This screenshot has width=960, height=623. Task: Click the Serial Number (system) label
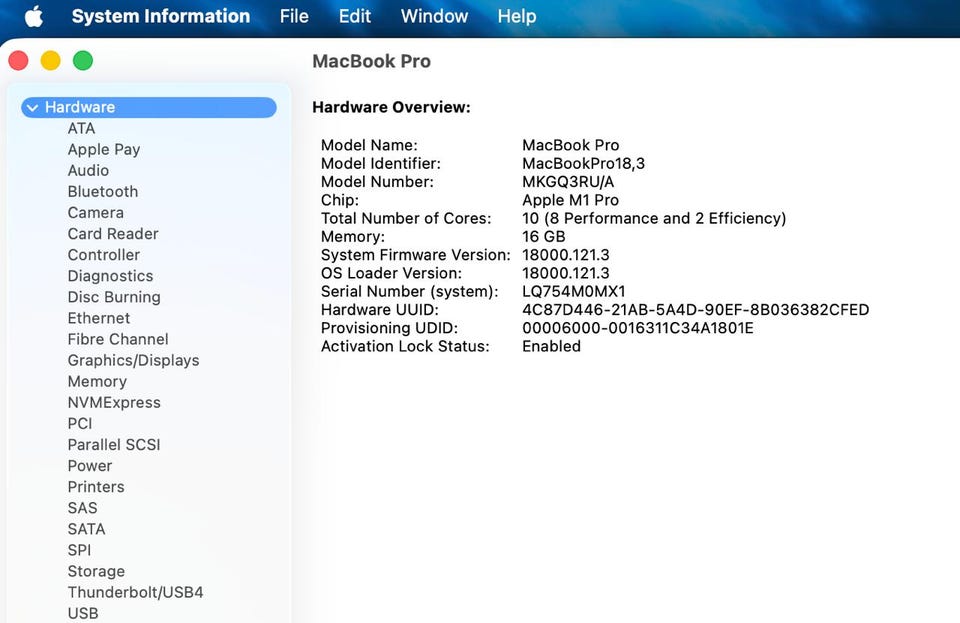410,291
